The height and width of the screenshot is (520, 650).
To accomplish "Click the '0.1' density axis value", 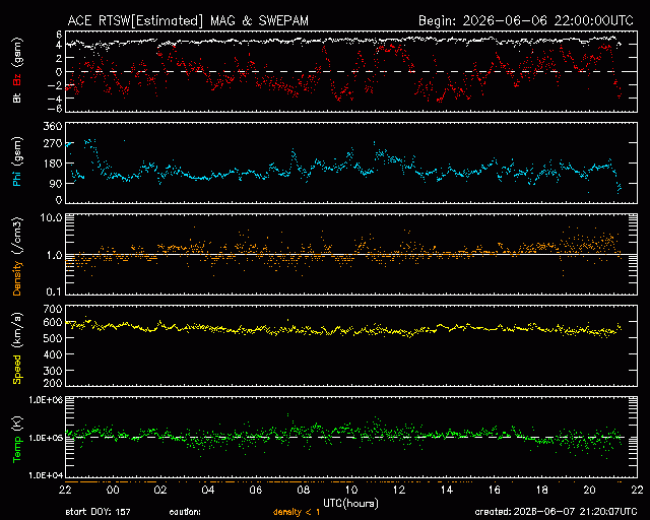I will coord(54,292).
